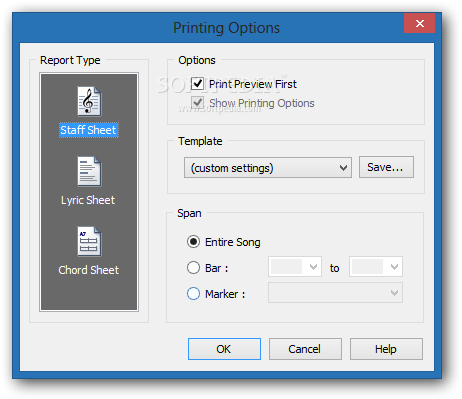Confirm with the OK button

pos(224,349)
